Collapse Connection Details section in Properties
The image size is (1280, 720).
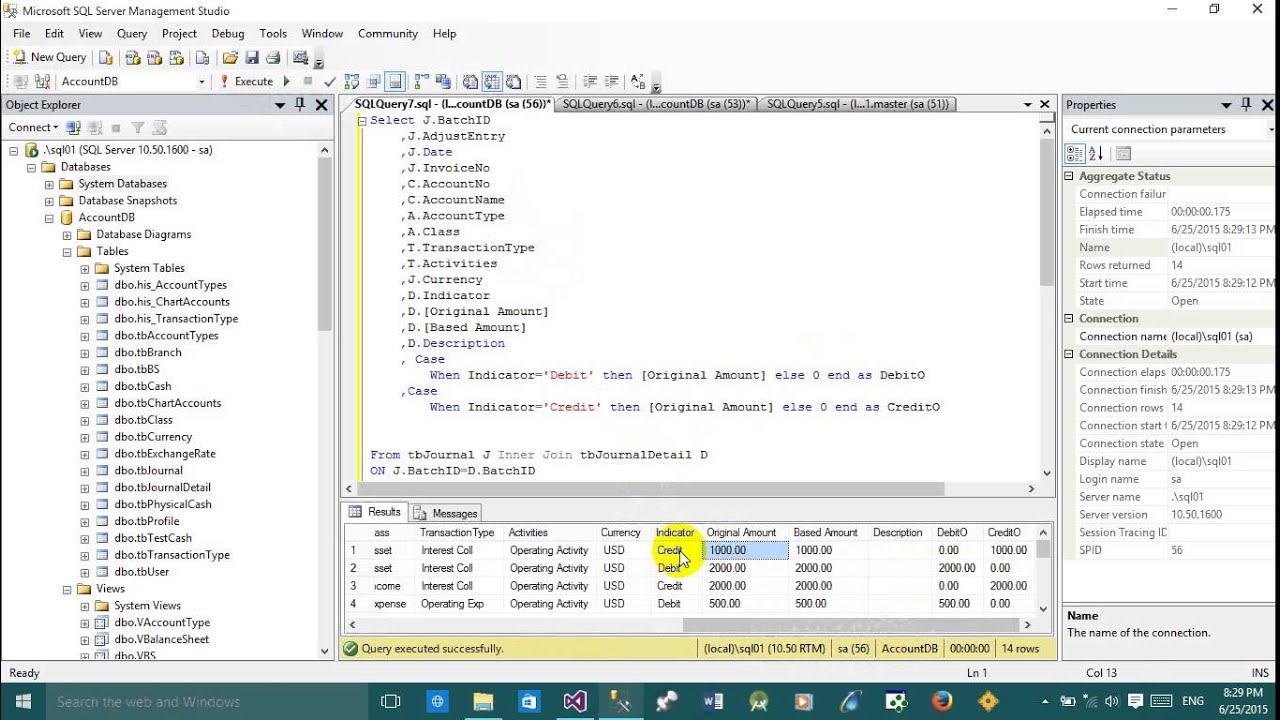(1069, 354)
